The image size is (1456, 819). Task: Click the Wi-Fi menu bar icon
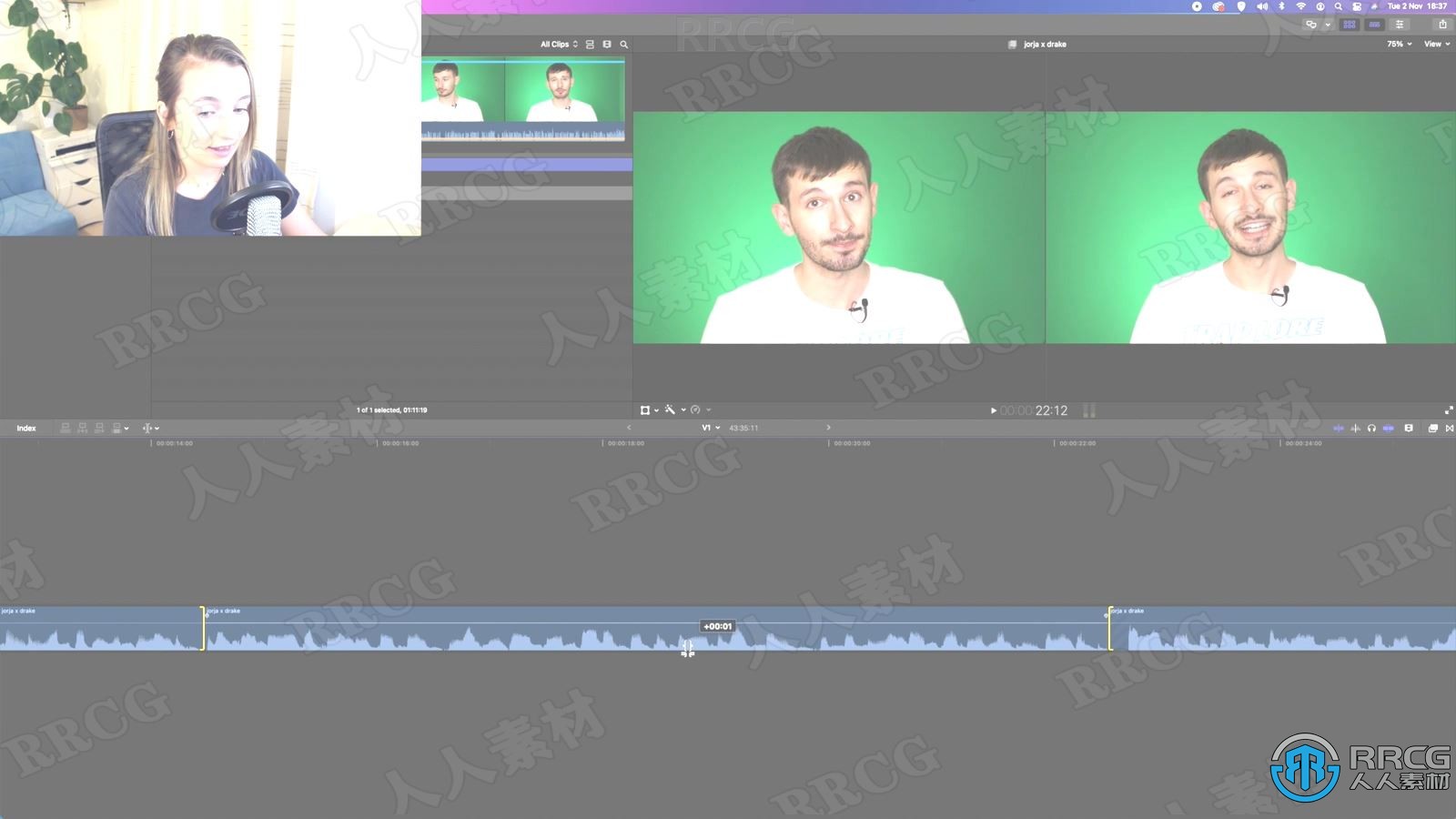coord(1300,6)
